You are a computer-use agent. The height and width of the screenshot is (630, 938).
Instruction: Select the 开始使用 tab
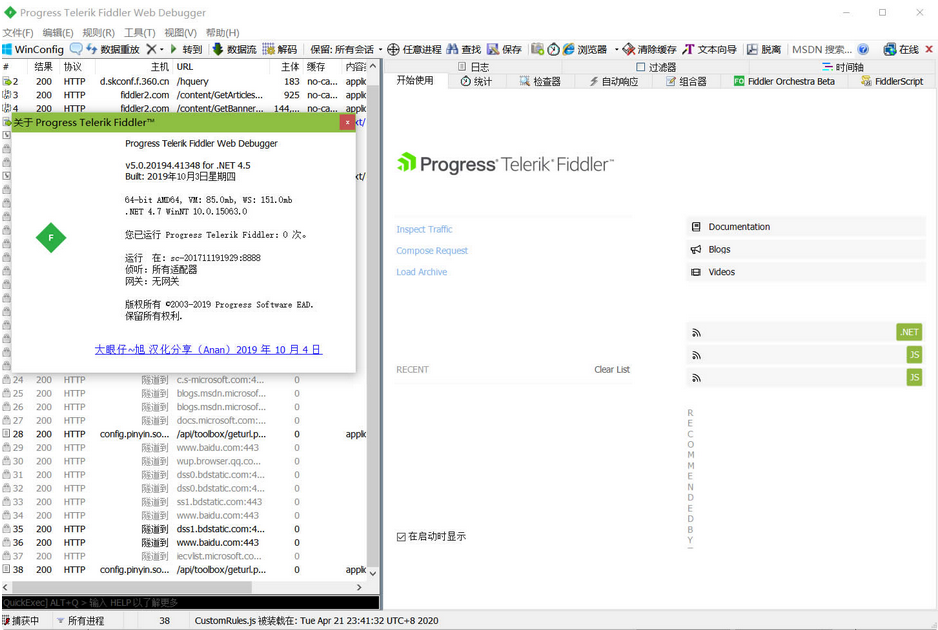click(415, 80)
